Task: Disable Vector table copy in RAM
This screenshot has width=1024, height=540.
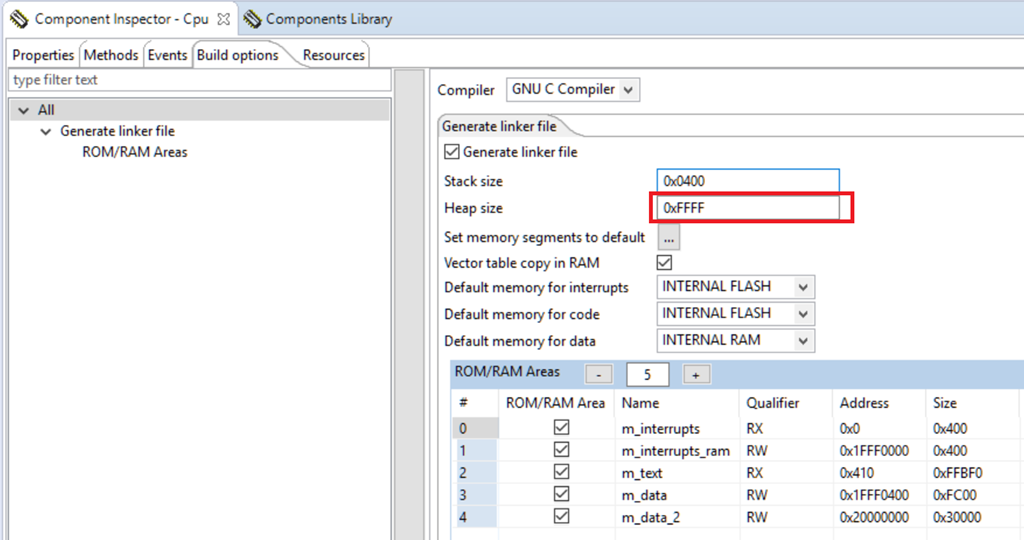Action: click(x=664, y=262)
